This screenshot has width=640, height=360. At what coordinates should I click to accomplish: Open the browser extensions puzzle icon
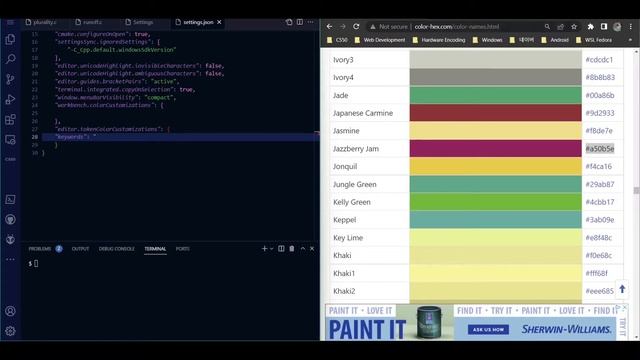[x=591, y=27]
